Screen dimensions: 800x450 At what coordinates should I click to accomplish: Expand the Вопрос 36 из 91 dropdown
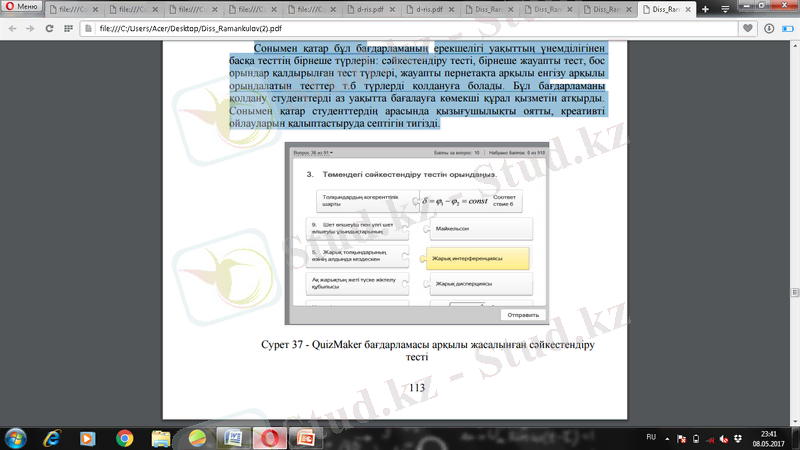pyautogui.click(x=318, y=154)
